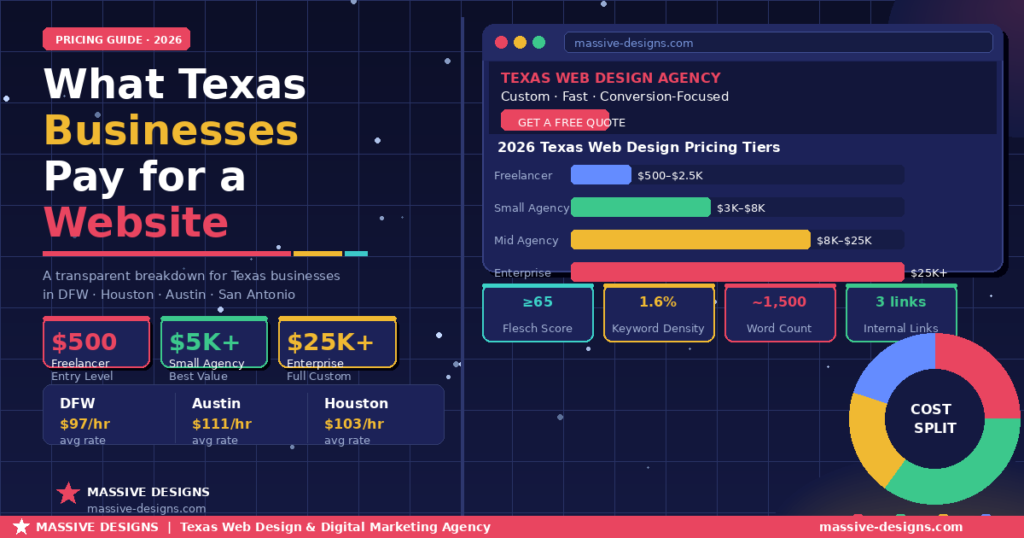Click 'Custom · Fast · Conversion-Focused' tagline

point(615,96)
